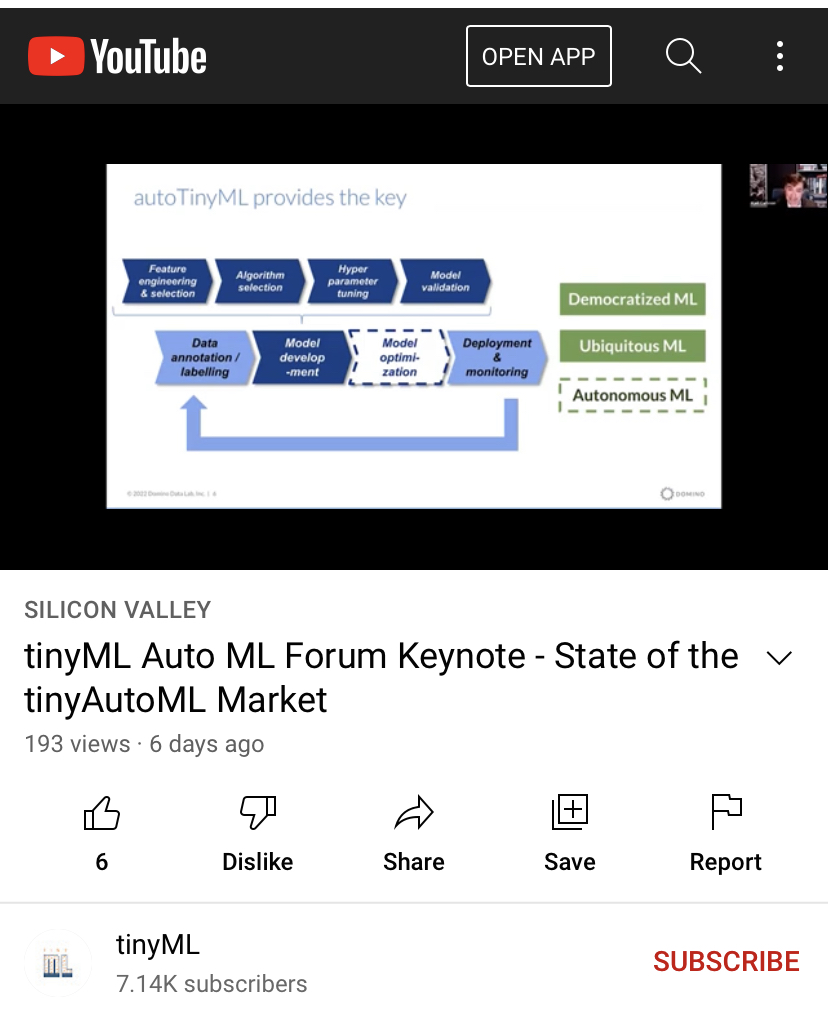The height and width of the screenshot is (1016, 828).
Task: Report video using the flag icon
Action: 726,812
